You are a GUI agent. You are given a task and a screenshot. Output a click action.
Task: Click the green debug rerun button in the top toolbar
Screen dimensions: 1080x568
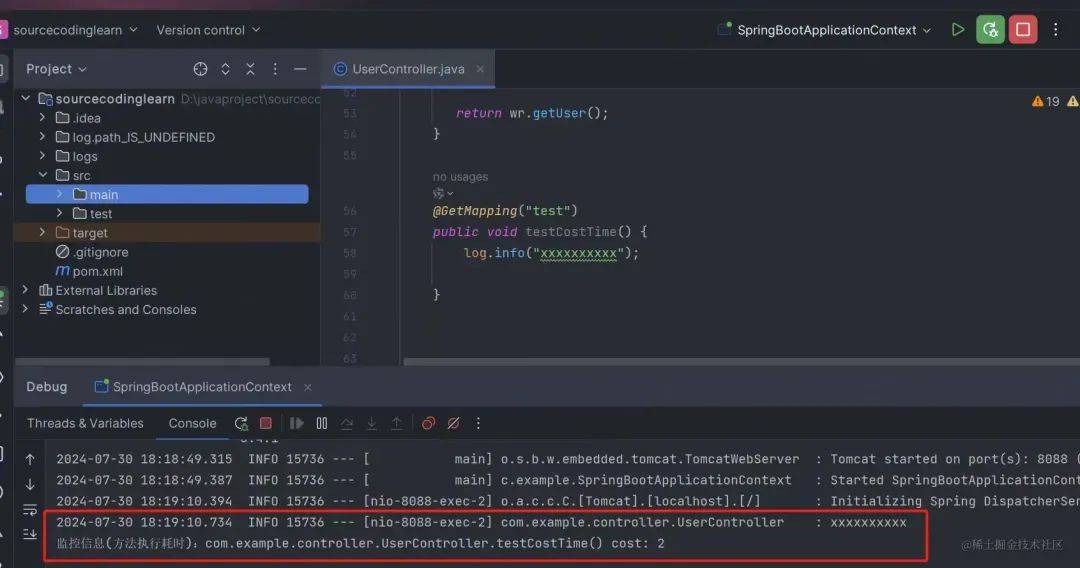[x=990, y=30]
